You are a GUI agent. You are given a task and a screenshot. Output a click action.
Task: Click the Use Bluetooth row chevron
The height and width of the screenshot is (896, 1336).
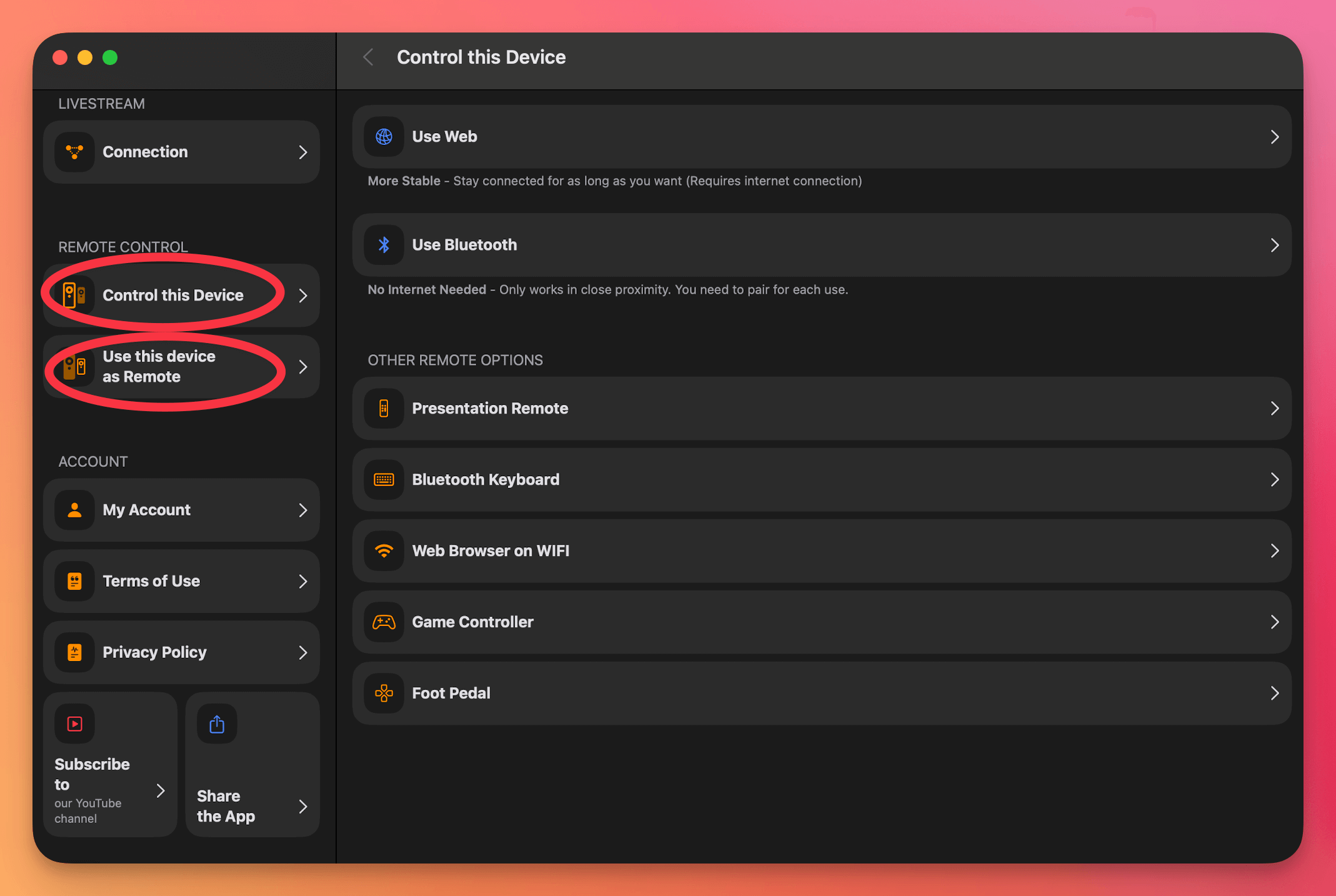[1275, 245]
